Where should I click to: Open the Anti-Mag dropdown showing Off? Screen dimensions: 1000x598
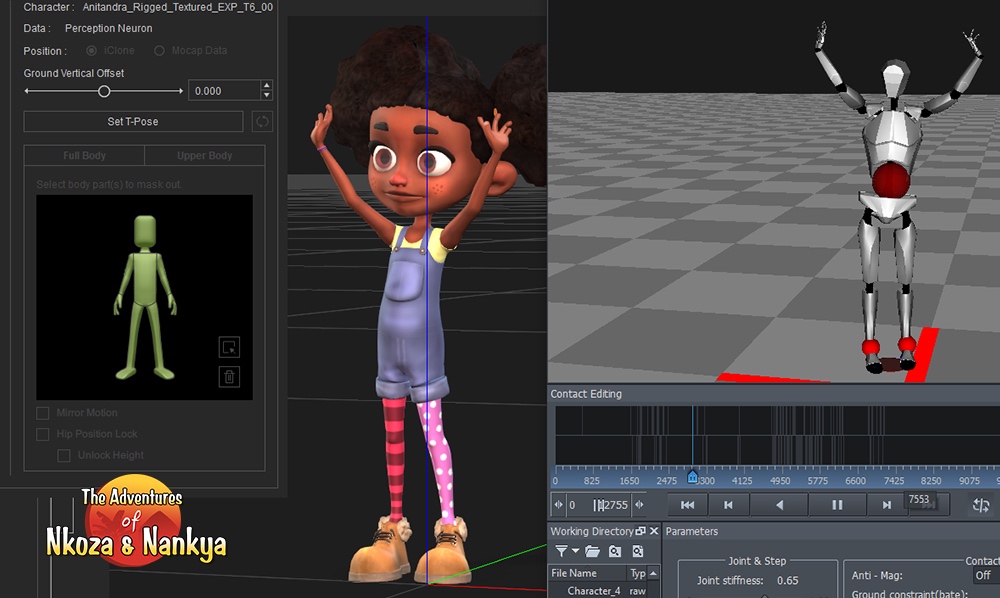tap(984, 575)
